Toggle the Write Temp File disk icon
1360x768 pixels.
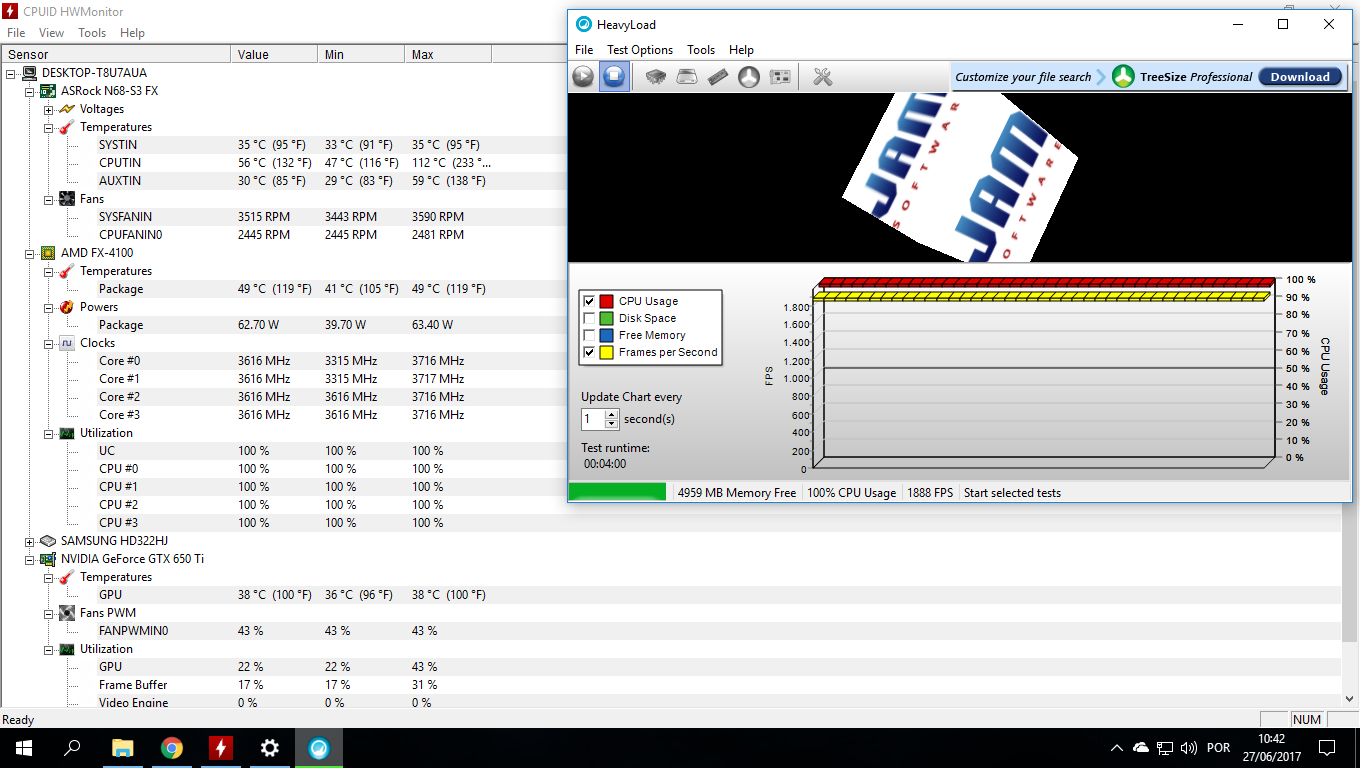point(687,76)
